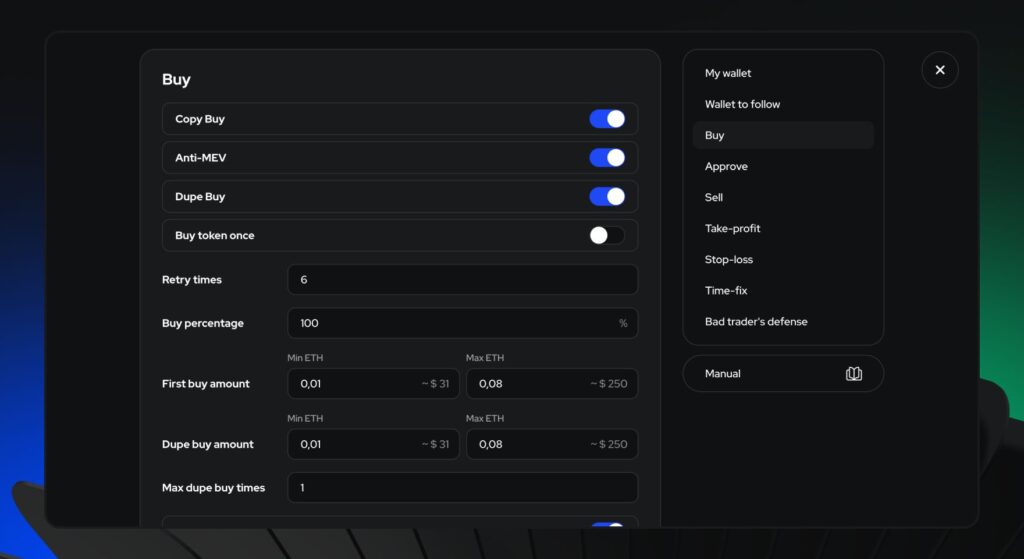Disable the Copy Buy toggle

[x=607, y=119]
